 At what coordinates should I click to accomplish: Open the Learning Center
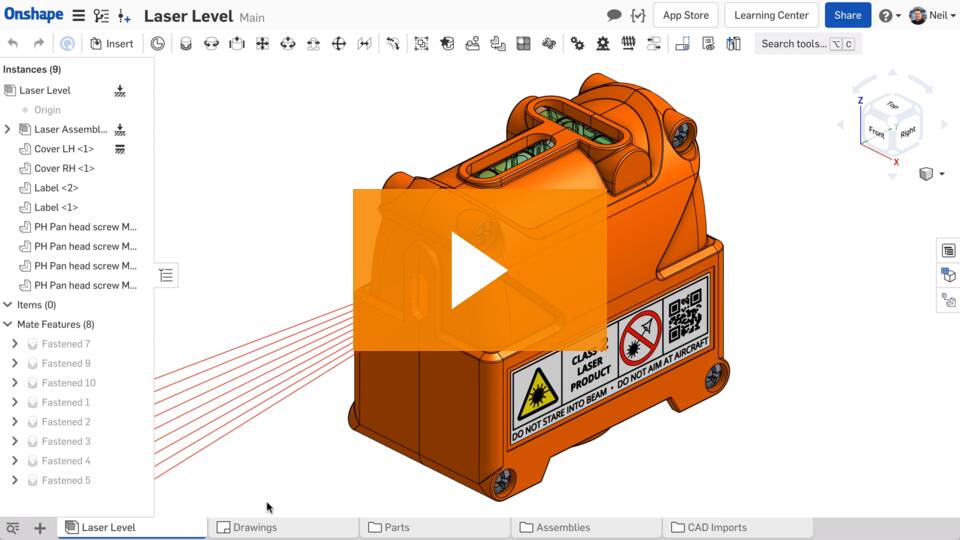point(771,16)
